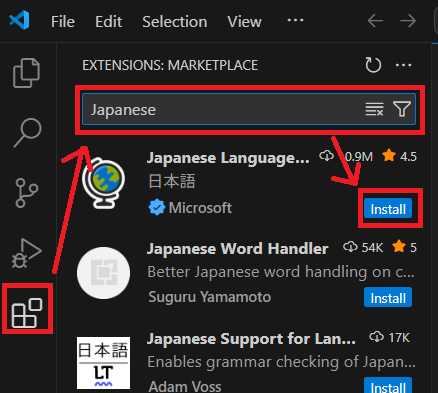The width and height of the screenshot is (438, 393).
Task: Open Views and More Actions menu
Action: (403, 65)
